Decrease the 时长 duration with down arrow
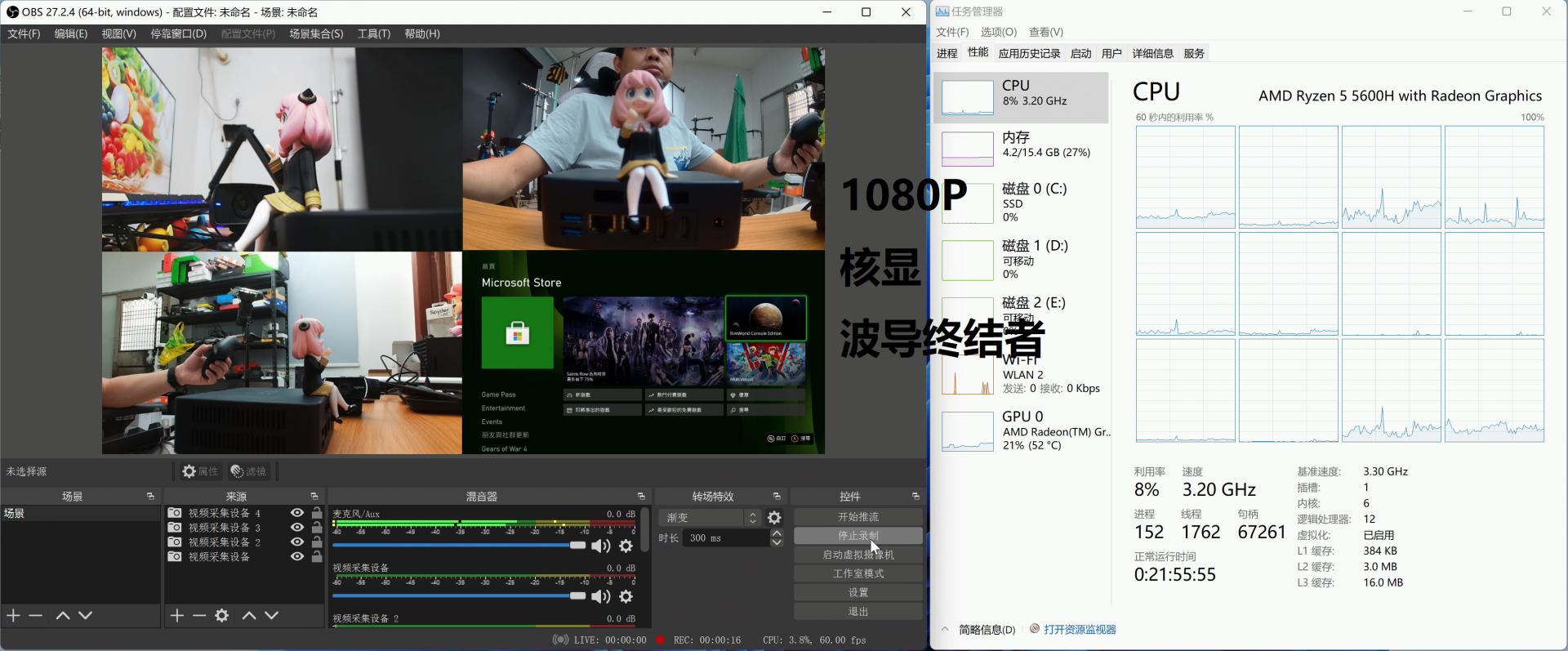Image resolution: width=1568 pixels, height=651 pixels. pos(777,542)
